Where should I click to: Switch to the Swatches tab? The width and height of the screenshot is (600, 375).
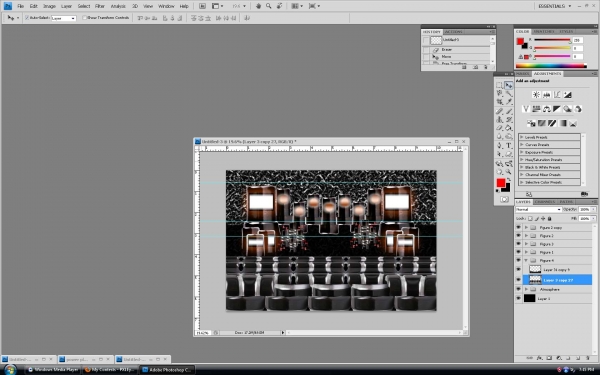(x=543, y=31)
